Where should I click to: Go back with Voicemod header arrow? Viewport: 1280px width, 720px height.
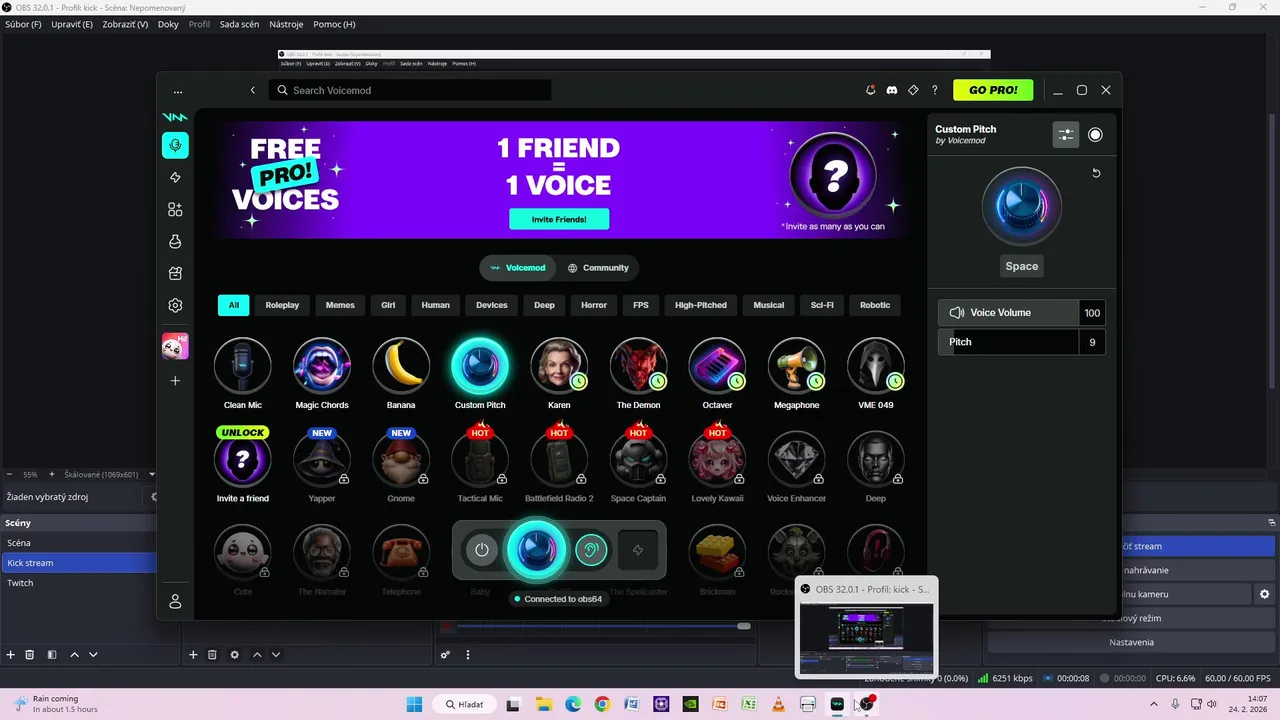253,90
